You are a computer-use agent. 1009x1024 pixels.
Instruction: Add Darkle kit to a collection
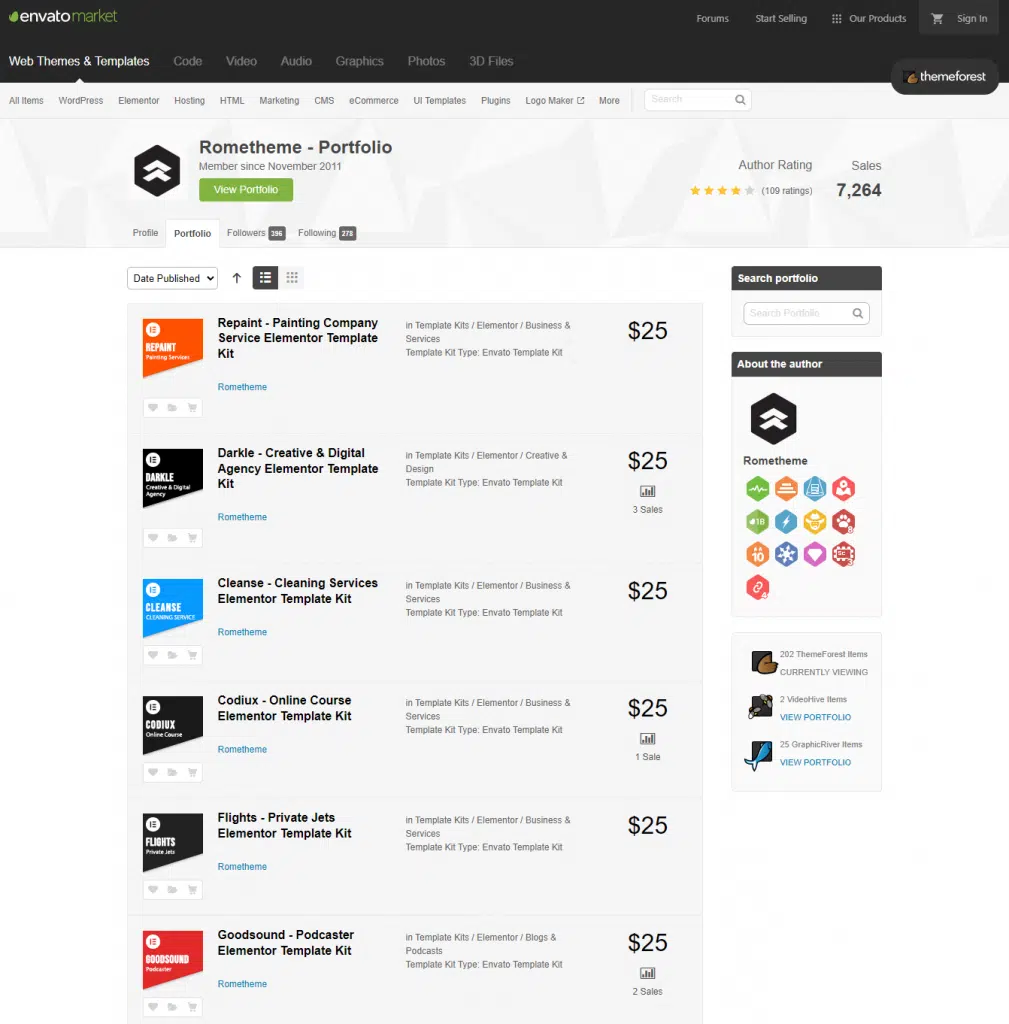coord(172,538)
